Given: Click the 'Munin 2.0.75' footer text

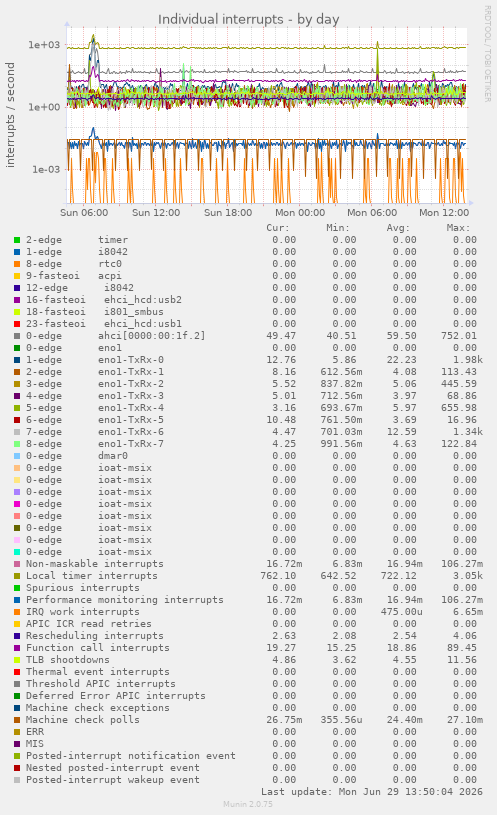Looking at the screenshot, I should tap(248, 805).
